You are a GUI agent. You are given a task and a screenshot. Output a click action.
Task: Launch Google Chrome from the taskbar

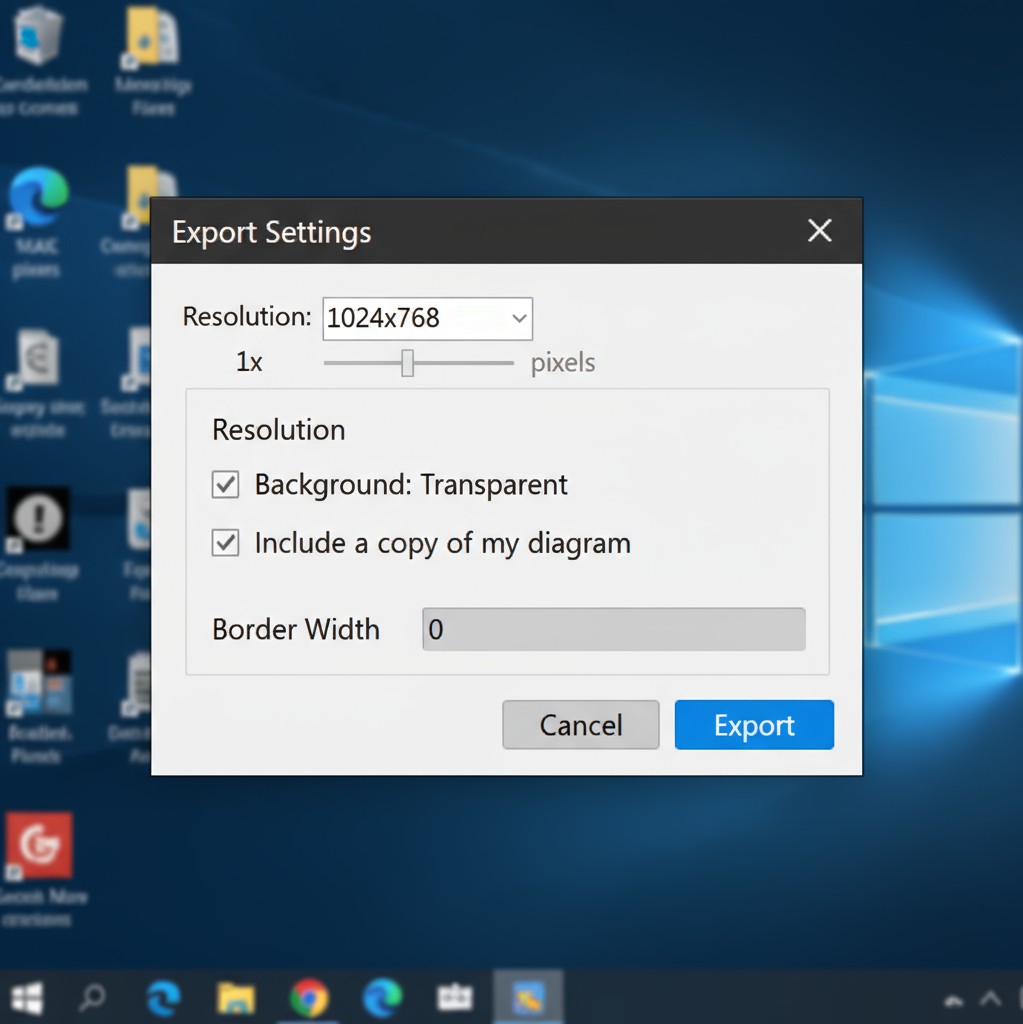click(309, 997)
